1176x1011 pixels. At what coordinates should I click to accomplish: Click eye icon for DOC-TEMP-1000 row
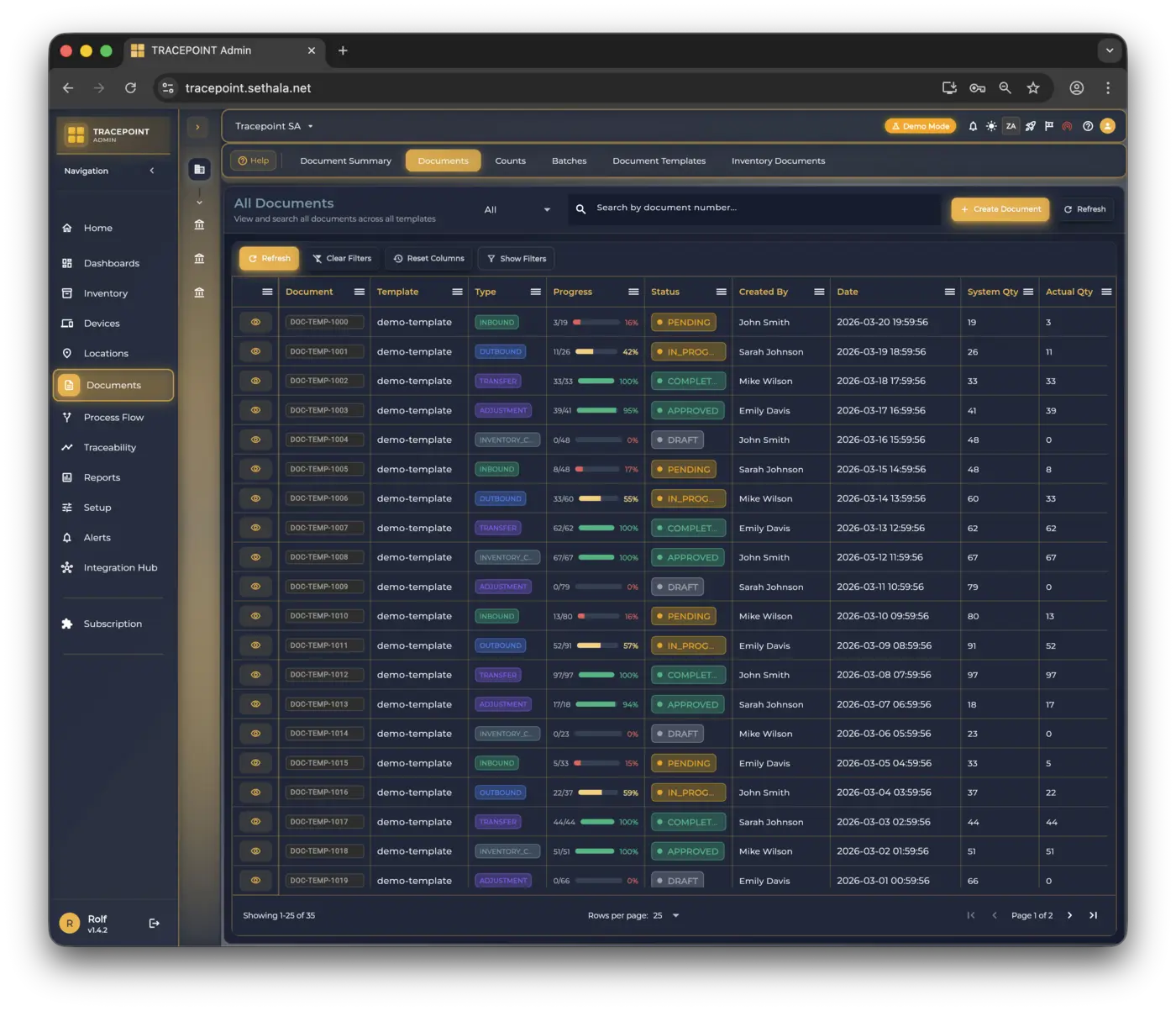pyautogui.click(x=255, y=322)
